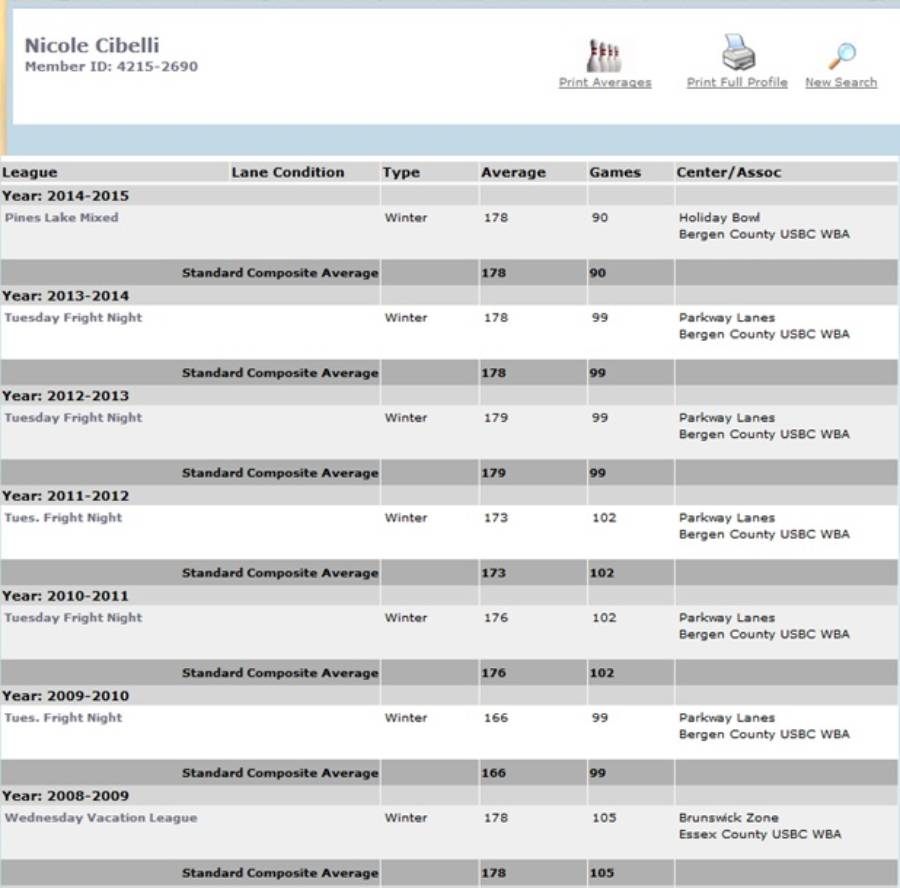The image size is (900, 888).
Task: Click the Type column header
Action: (x=401, y=172)
